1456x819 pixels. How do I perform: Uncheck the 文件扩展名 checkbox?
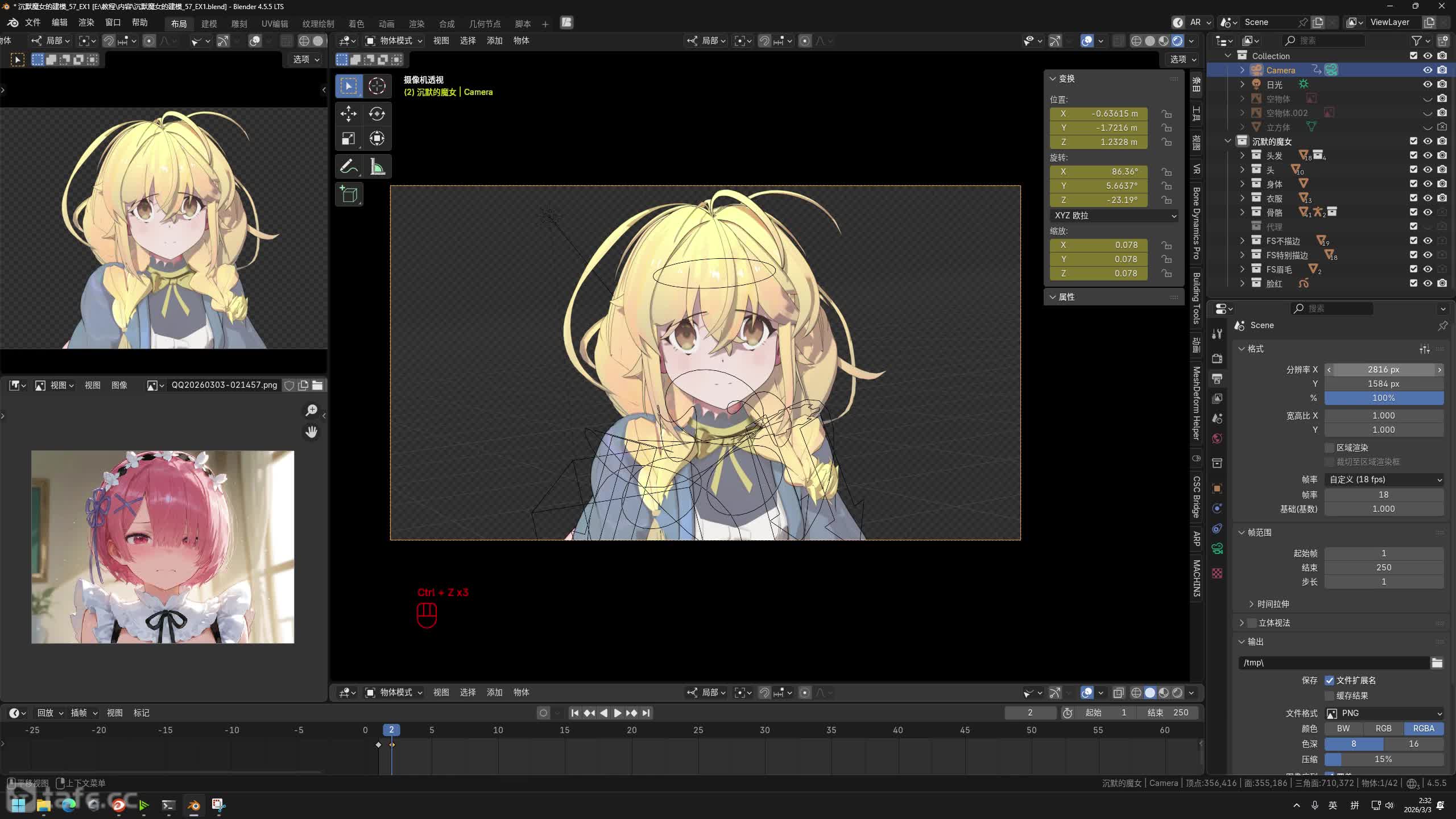[1330, 680]
